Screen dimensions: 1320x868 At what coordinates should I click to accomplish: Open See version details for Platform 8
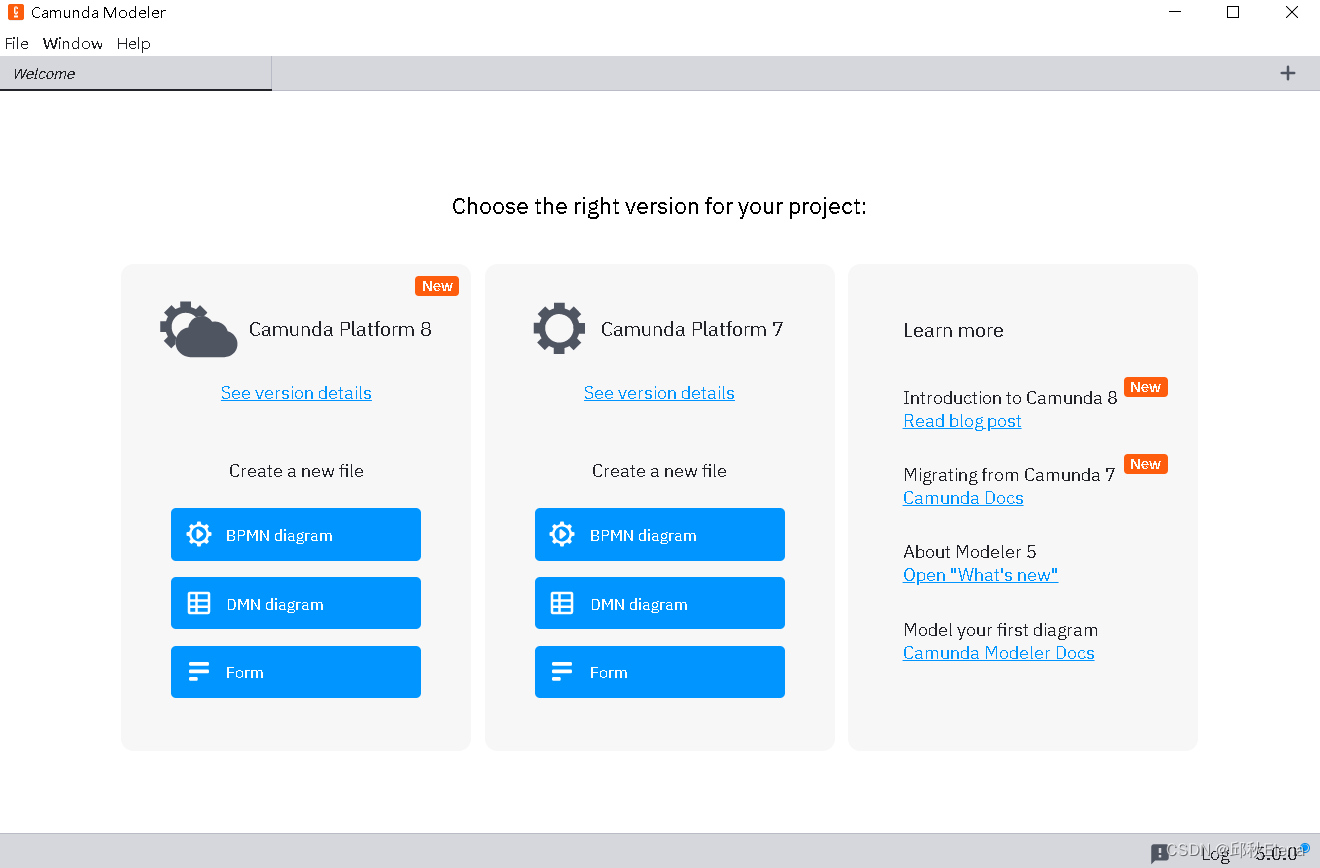coord(296,393)
